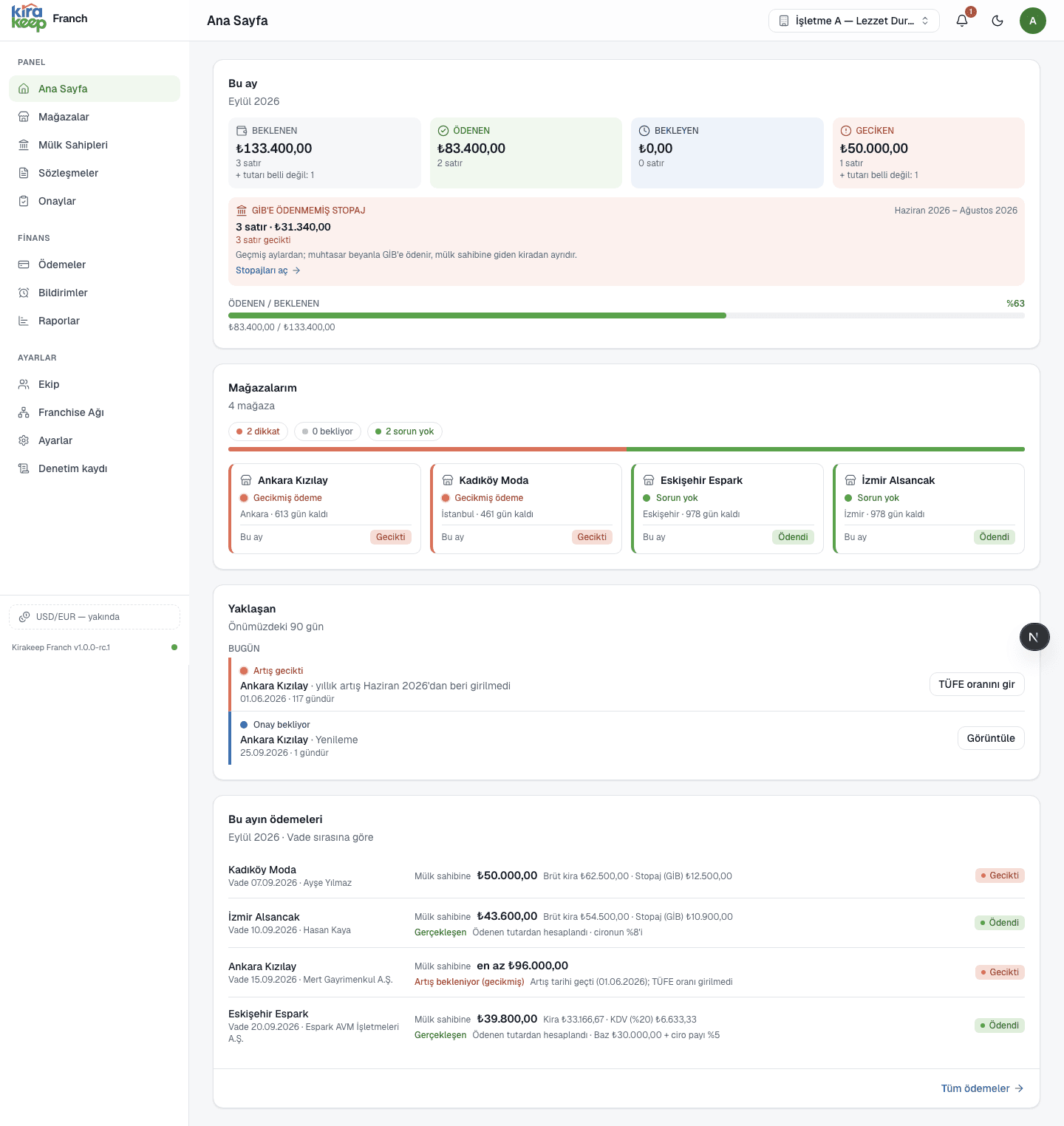Click the BEKLENEN summary card icon
The height and width of the screenshot is (1126, 1064).
[242, 131]
